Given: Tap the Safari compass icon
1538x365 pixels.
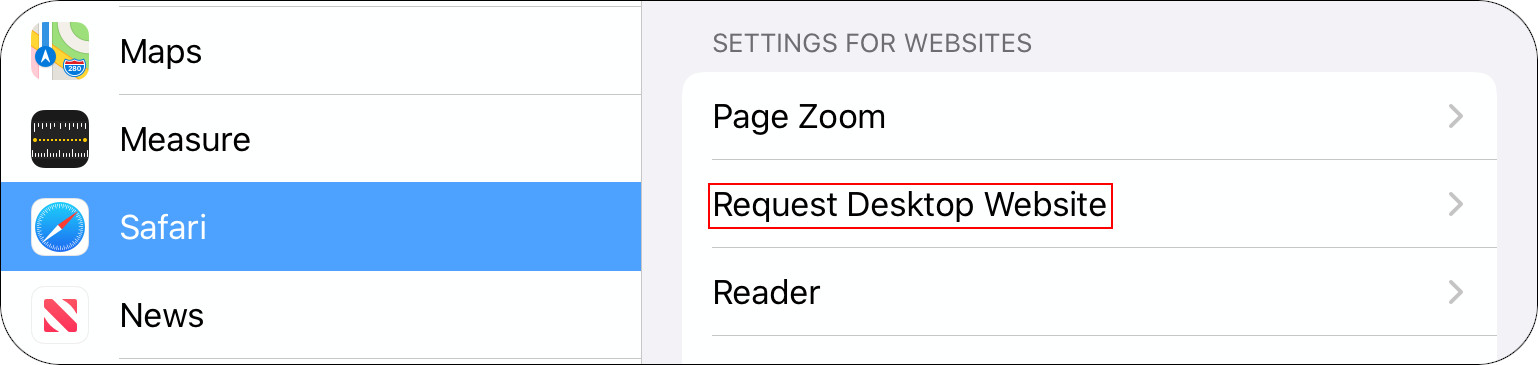Looking at the screenshot, I should coord(60,227).
